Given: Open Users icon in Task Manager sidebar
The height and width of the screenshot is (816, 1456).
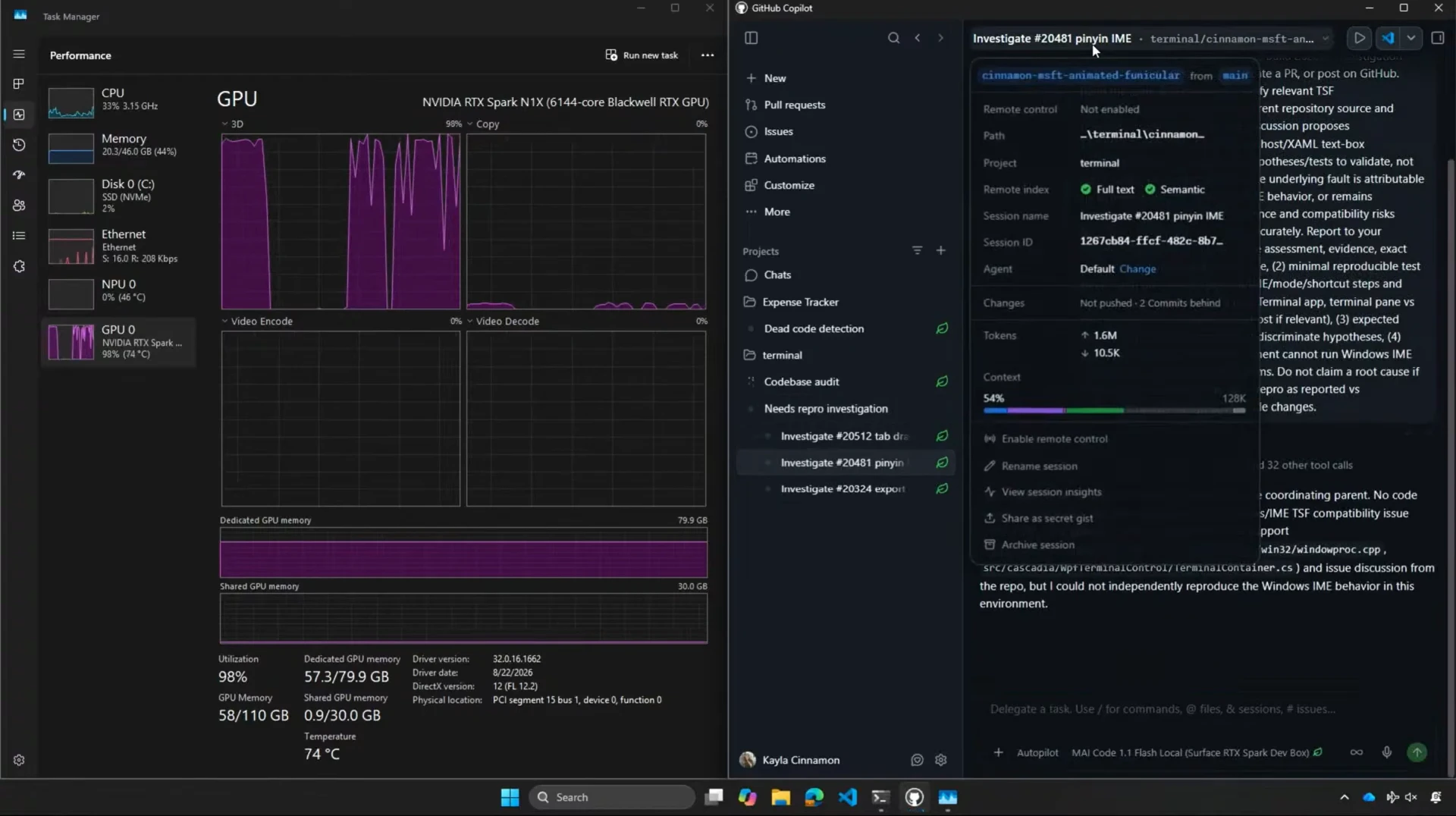Looking at the screenshot, I should (19, 206).
